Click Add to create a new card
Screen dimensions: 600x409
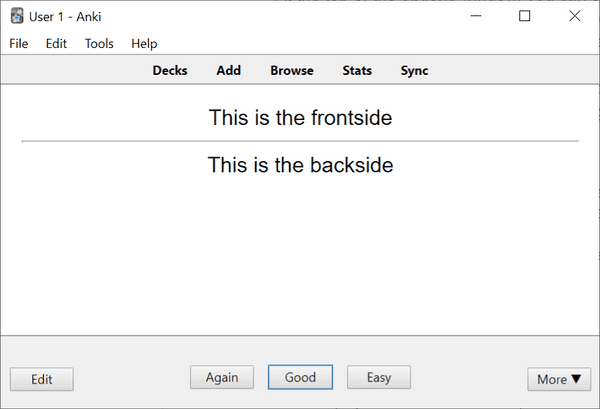coord(229,71)
